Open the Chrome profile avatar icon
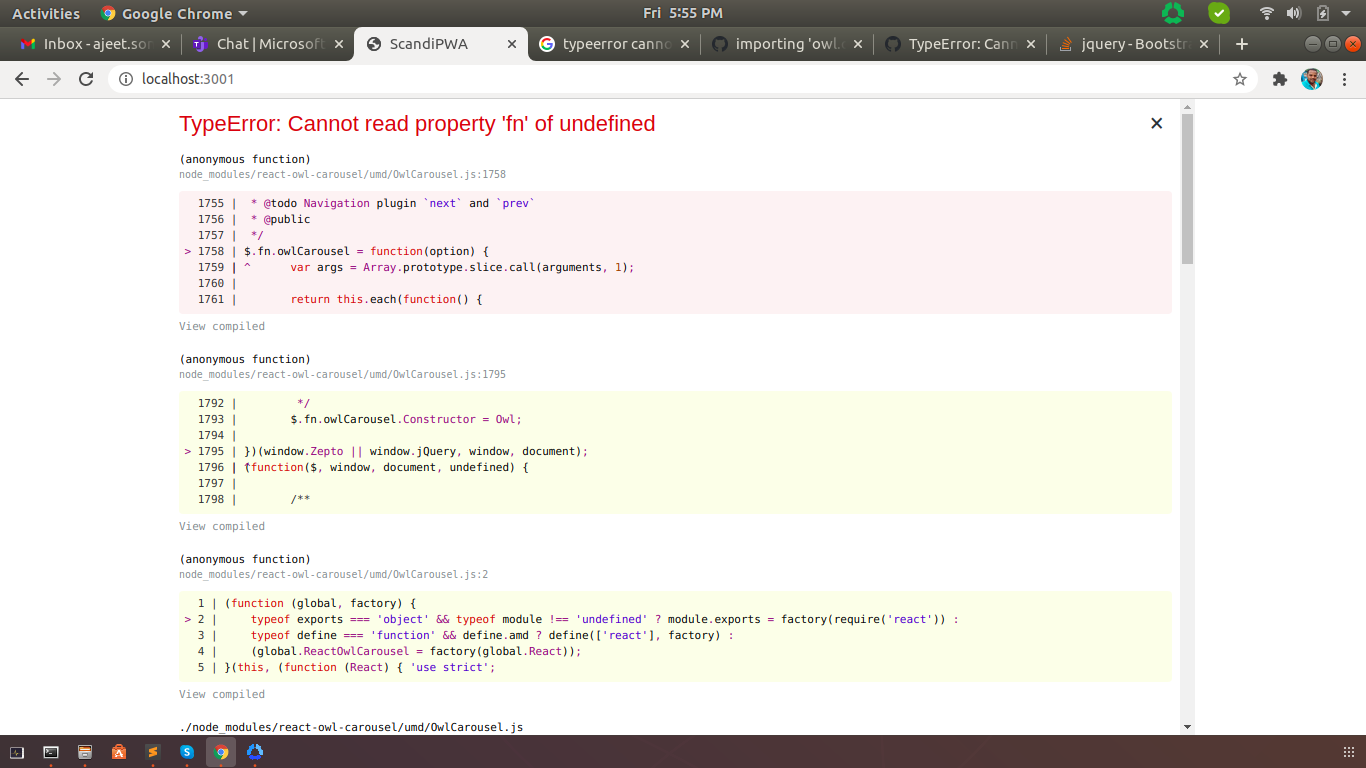The image size is (1366, 768). [x=1312, y=78]
